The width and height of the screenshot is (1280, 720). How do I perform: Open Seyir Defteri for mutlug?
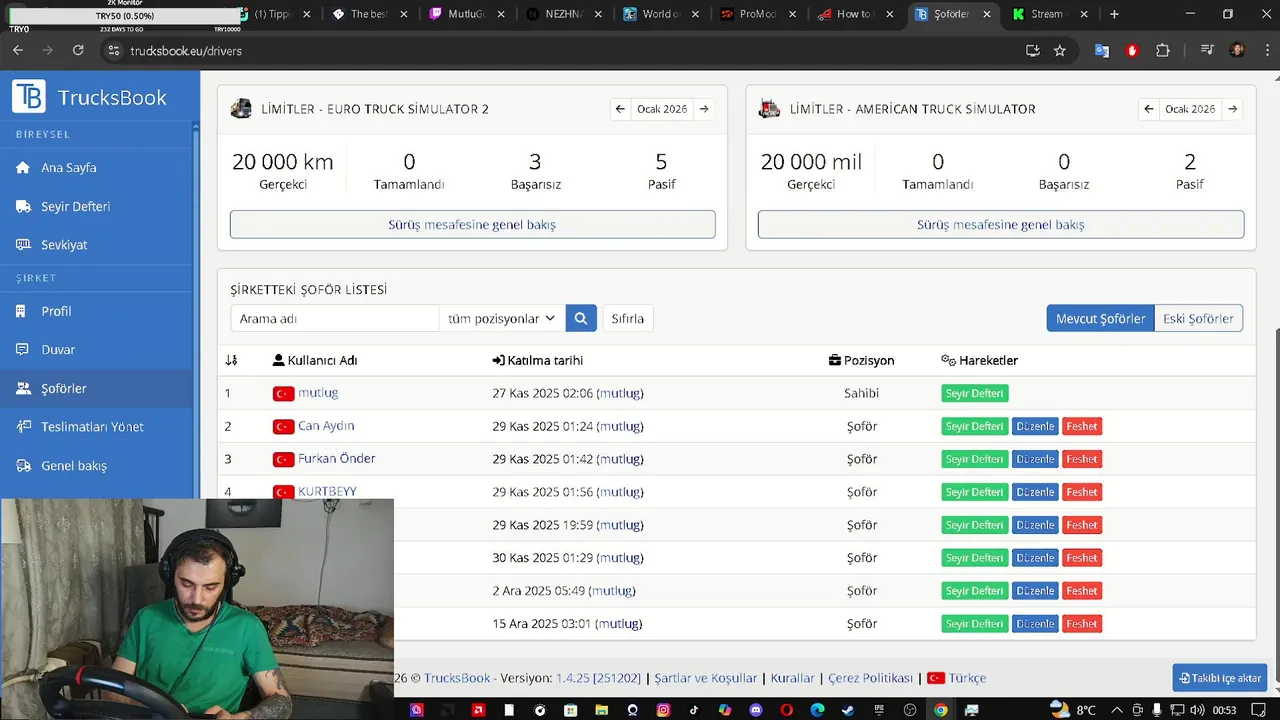[974, 393]
